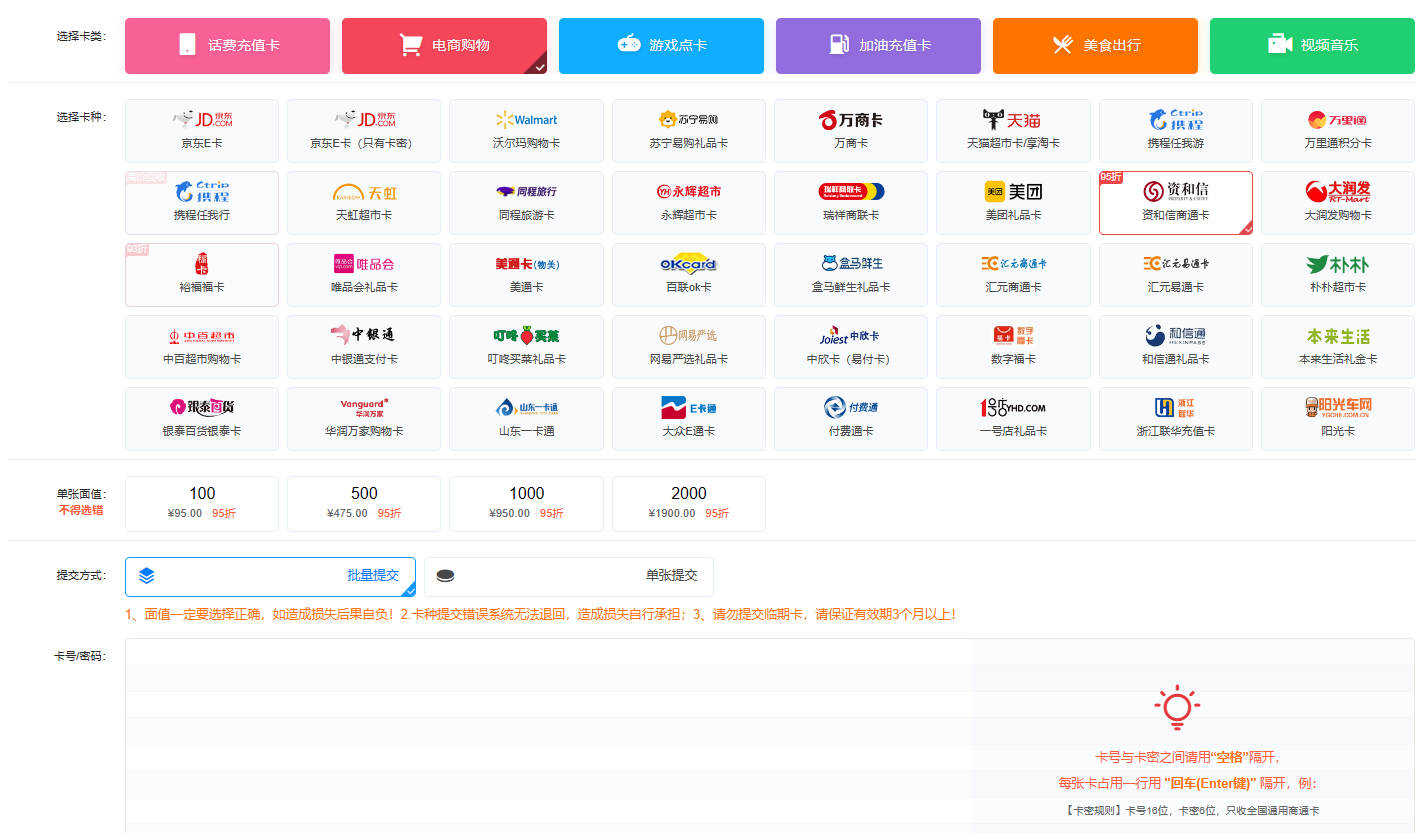Choose 银泰百货银泰卡
This screenshot has height=833, width=1421.
tap(202, 419)
